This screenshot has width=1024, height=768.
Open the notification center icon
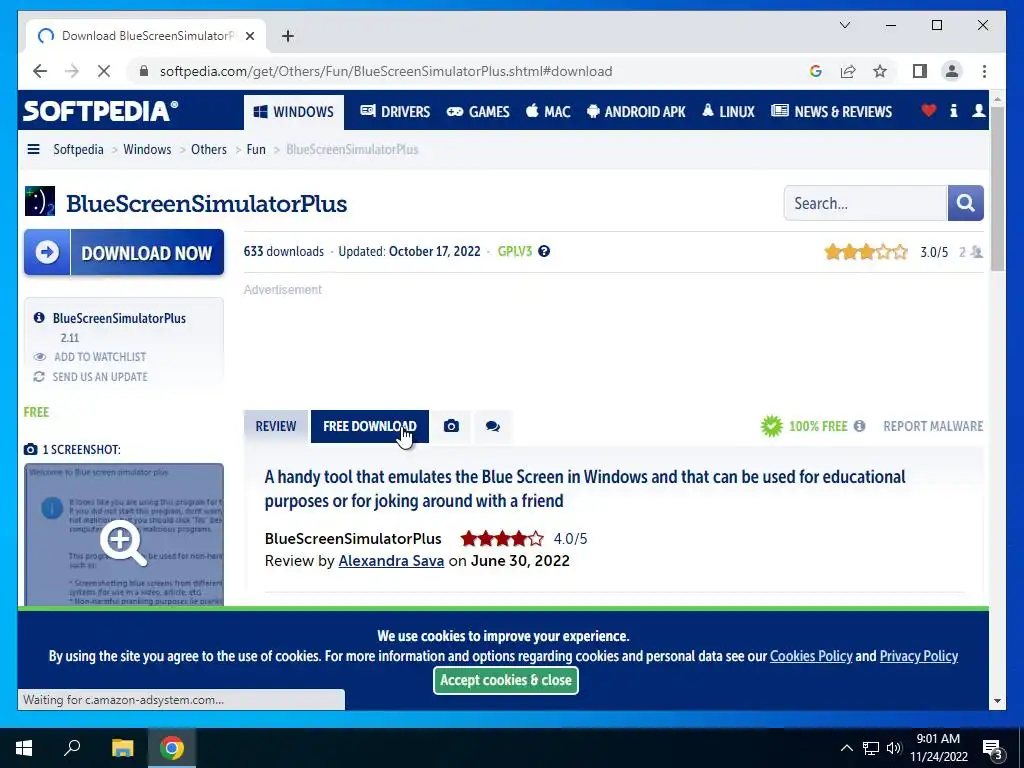(x=992, y=748)
